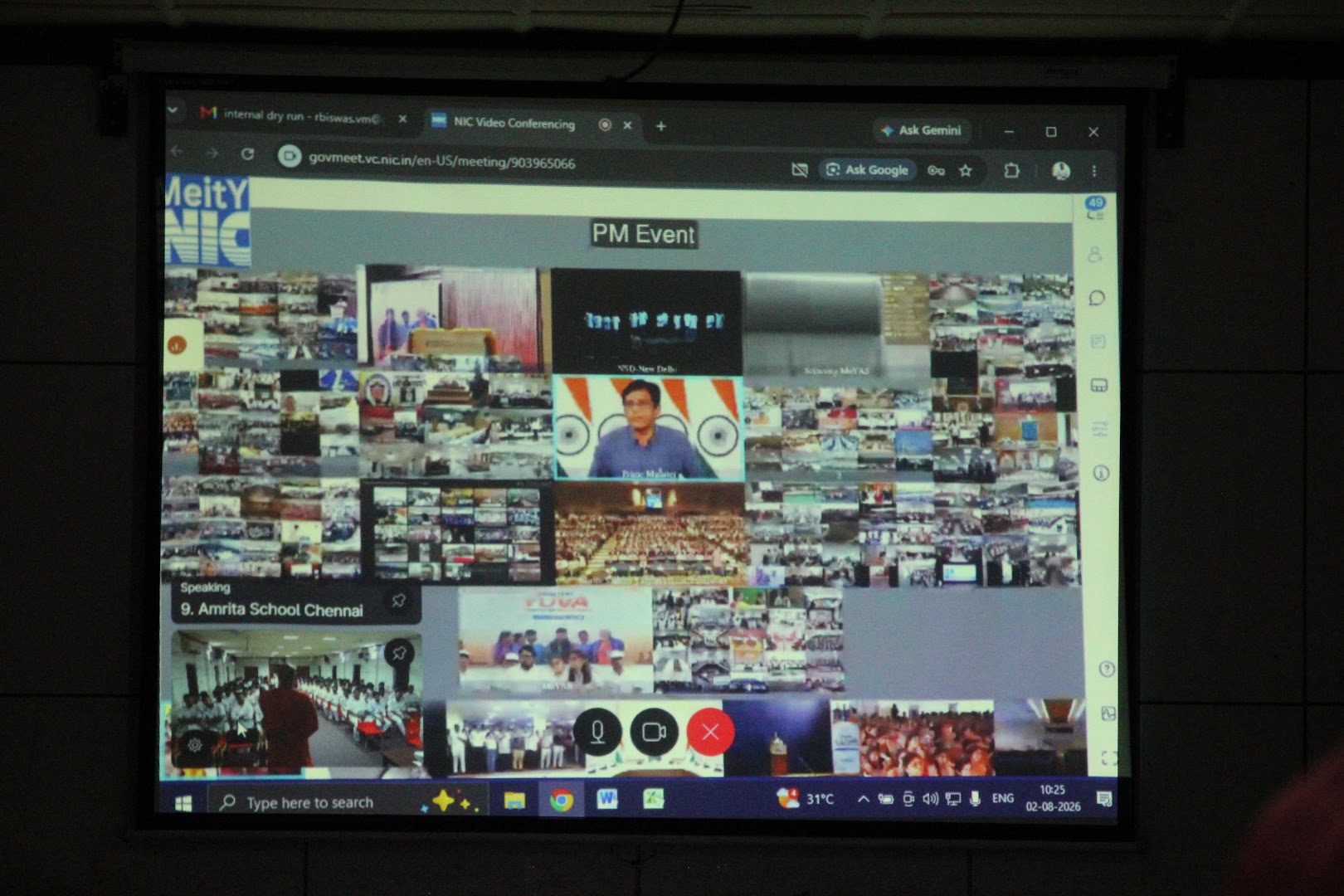Image resolution: width=1344 pixels, height=896 pixels.
Task: Expand the Chrome tab search chevron
Action: (x=173, y=110)
